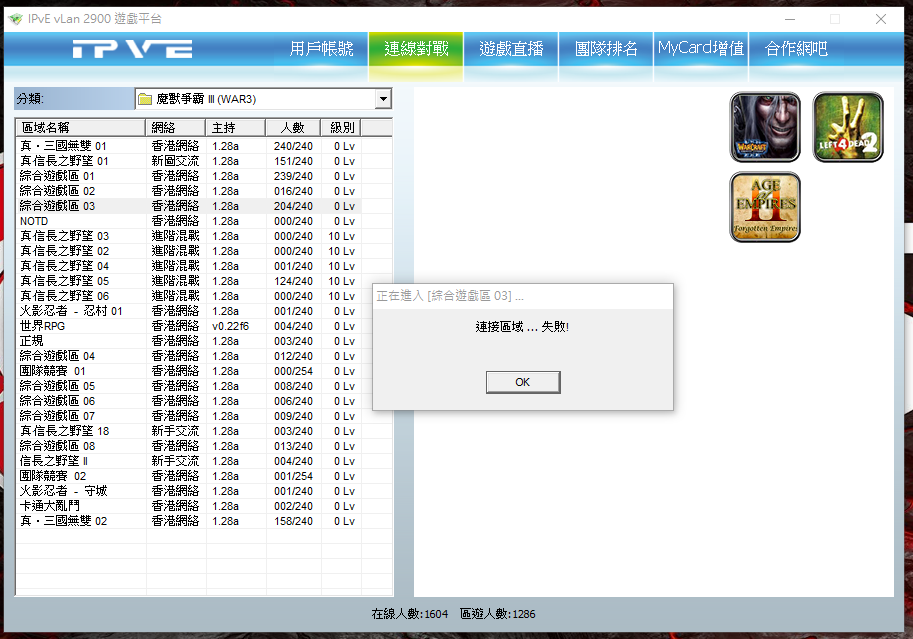Image resolution: width=913 pixels, height=639 pixels.
Task: Click the 在線人數:1604 status text
Action: tap(410, 614)
